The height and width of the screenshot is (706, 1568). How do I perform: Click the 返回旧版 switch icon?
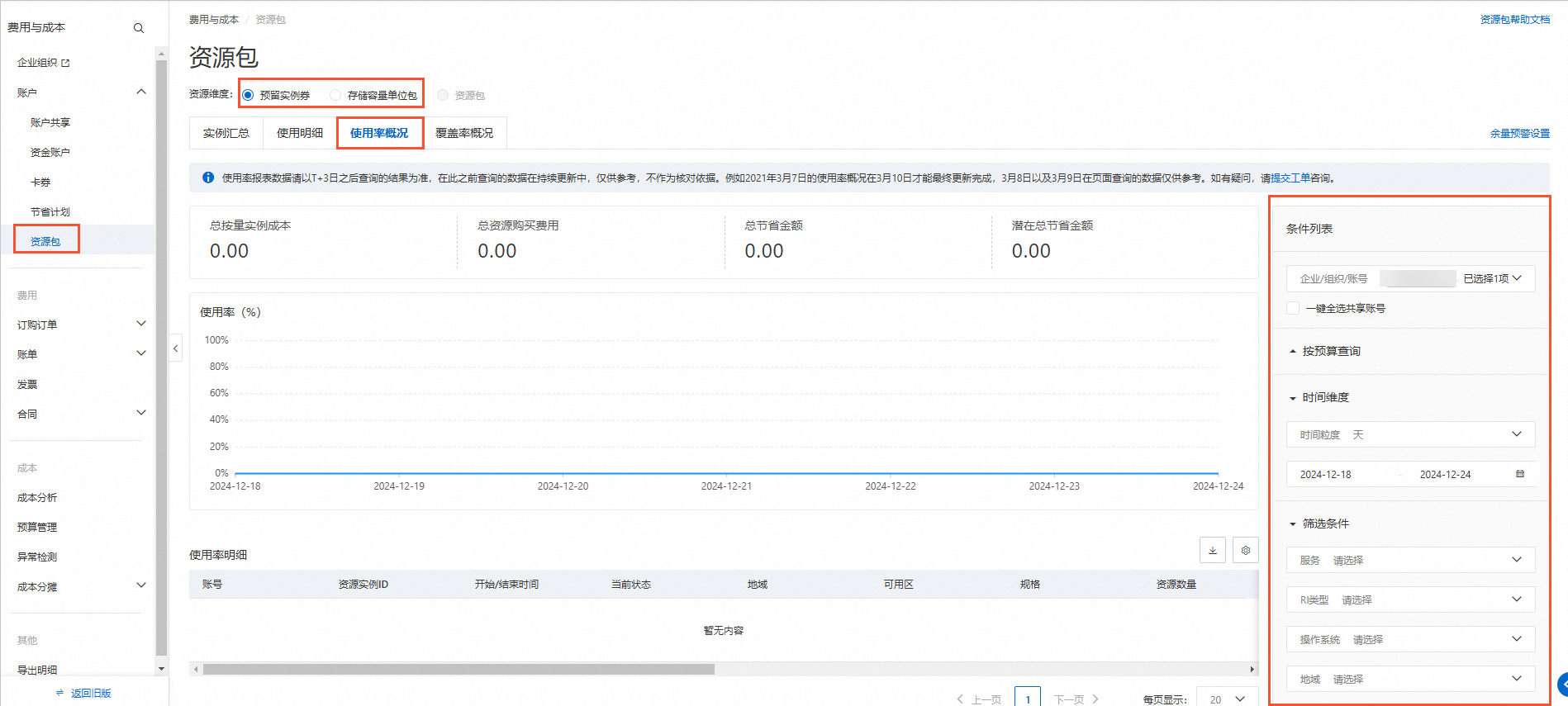(59, 693)
